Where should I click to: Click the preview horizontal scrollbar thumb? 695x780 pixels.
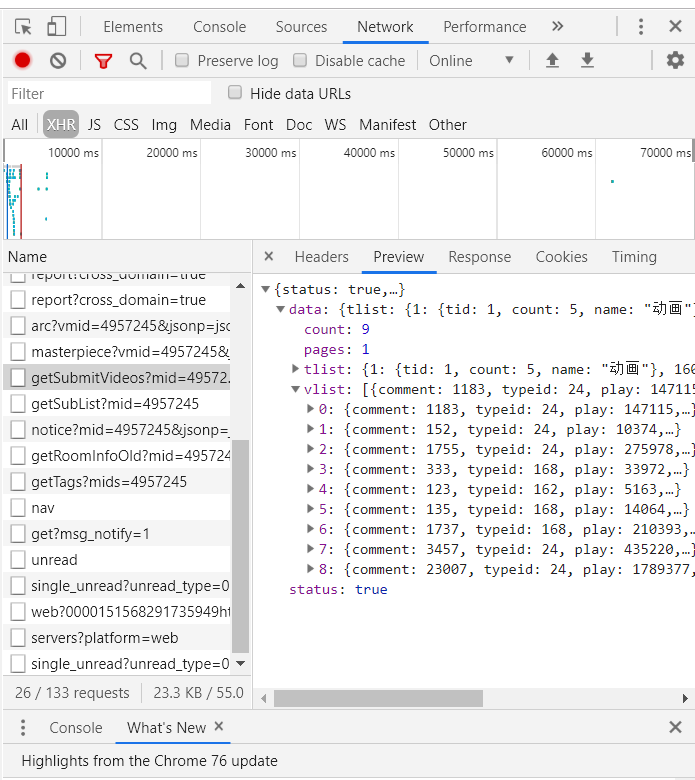coord(378,698)
